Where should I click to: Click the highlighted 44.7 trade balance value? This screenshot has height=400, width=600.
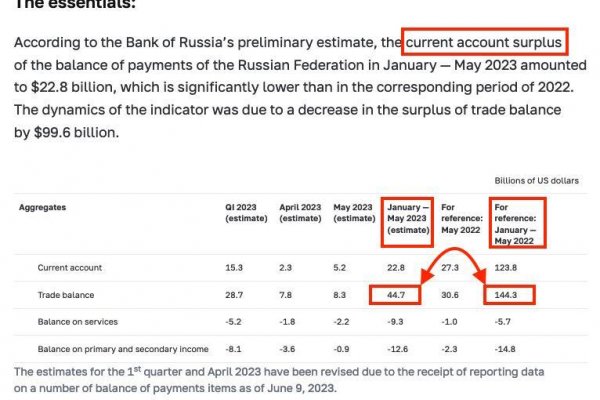pyautogui.click(x=396, y=295)
